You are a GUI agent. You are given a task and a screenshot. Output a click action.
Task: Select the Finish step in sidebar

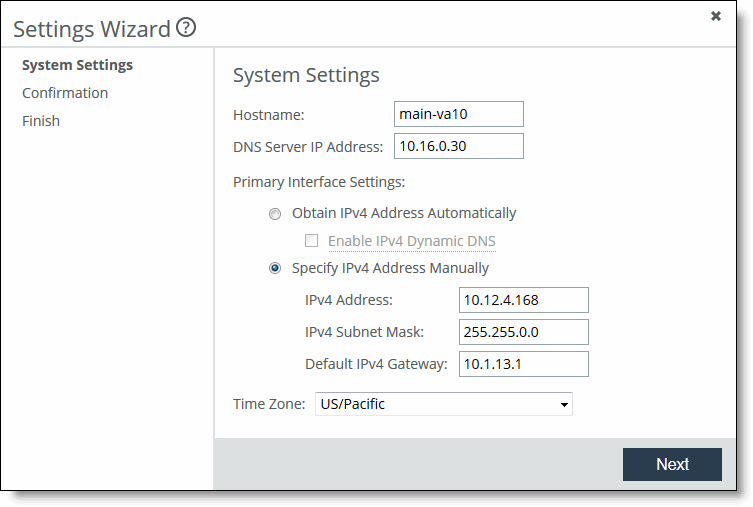tap(41, 121)
